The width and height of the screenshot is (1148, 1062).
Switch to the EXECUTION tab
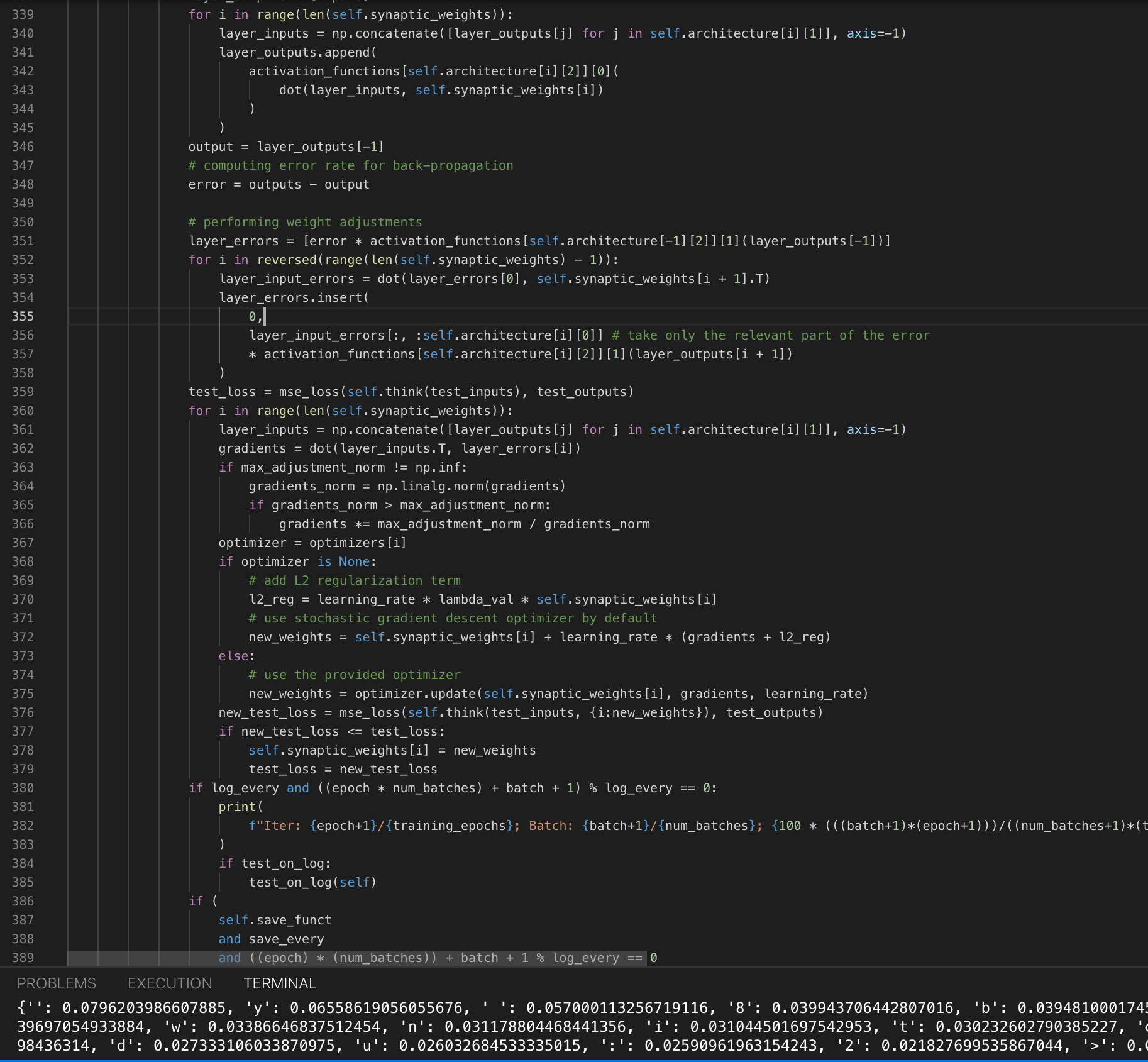point(170,983)
